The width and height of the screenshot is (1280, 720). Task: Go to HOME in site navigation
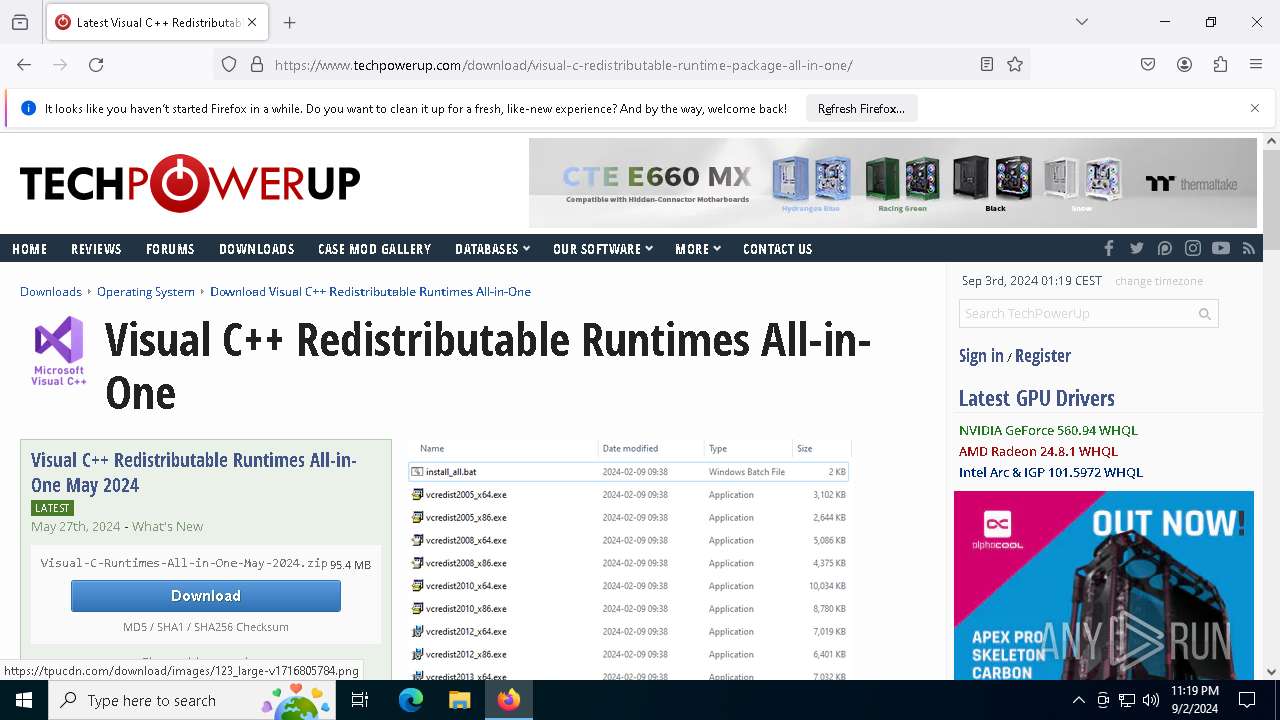tap(29, 249)
